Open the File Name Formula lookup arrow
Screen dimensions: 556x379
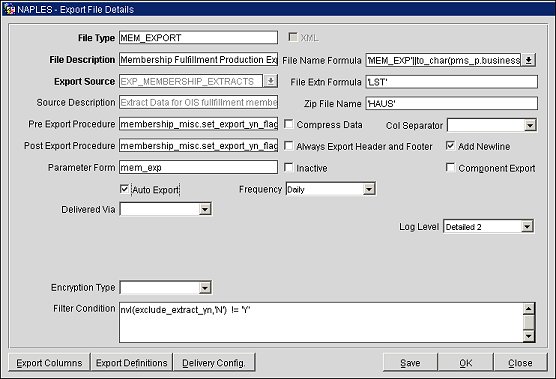pyautogui.click(x=528, y=60)
